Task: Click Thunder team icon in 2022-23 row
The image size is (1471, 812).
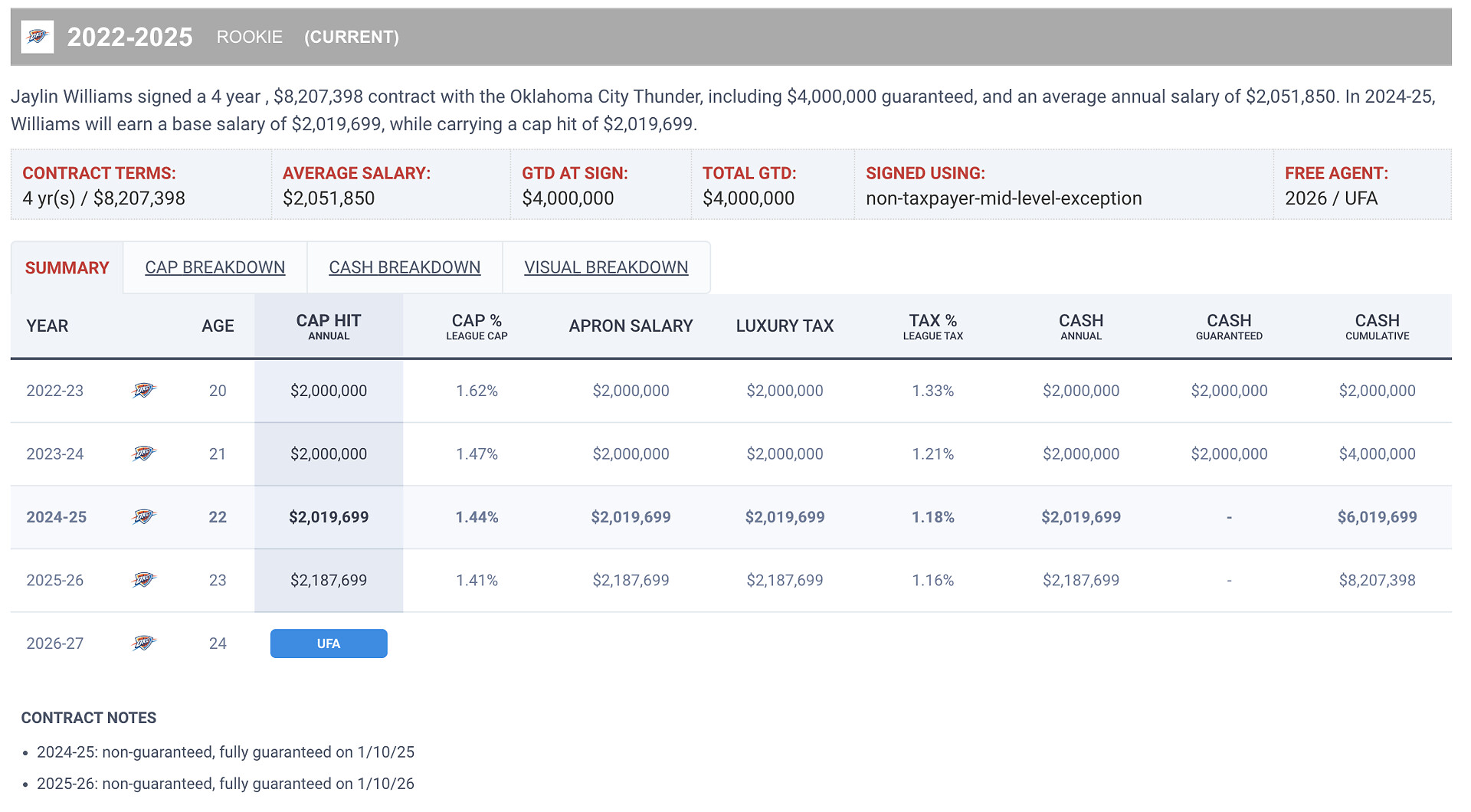Action: click(x=144, y=391)
